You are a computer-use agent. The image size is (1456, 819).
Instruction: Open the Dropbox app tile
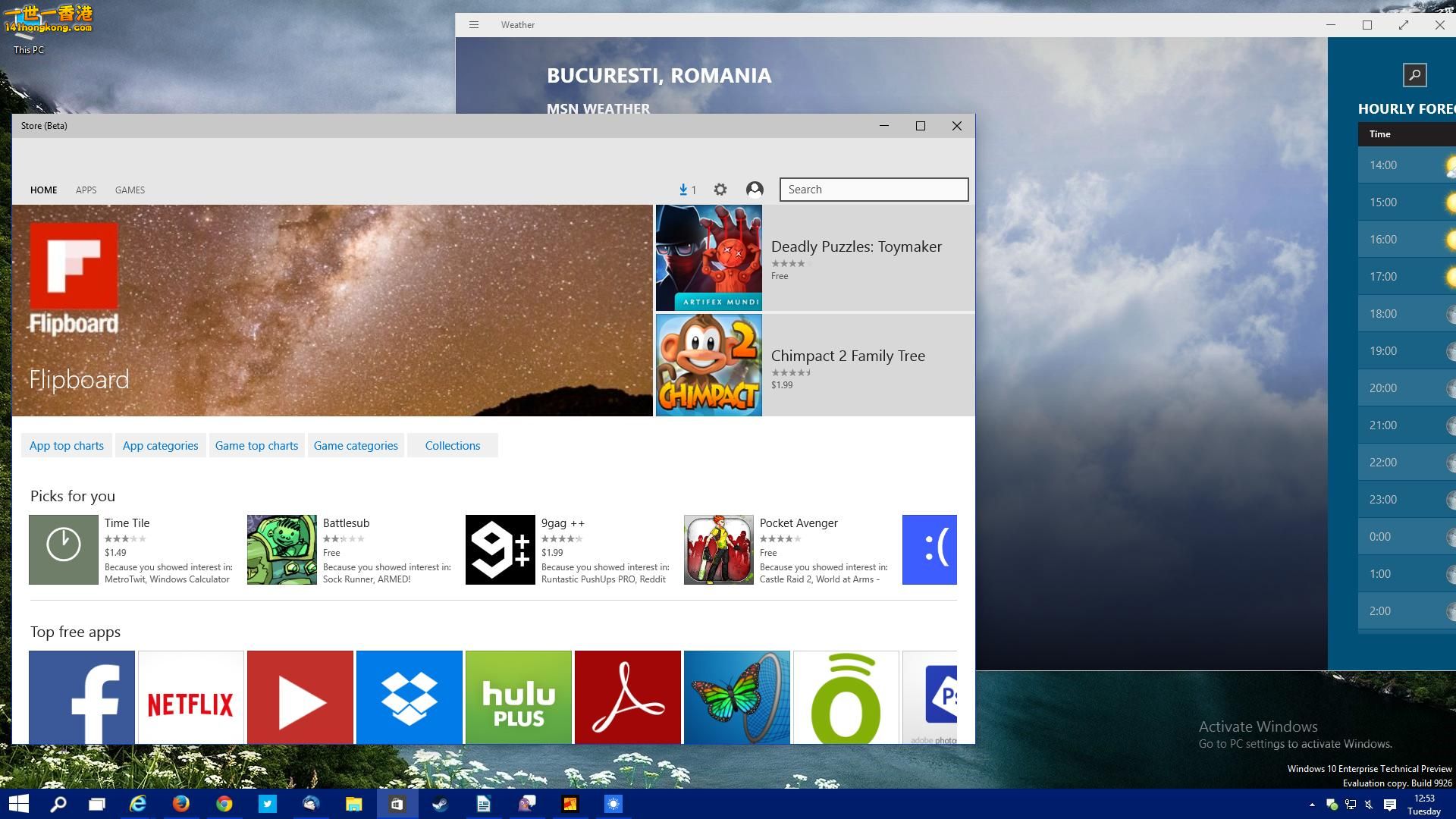pos(409,697)
